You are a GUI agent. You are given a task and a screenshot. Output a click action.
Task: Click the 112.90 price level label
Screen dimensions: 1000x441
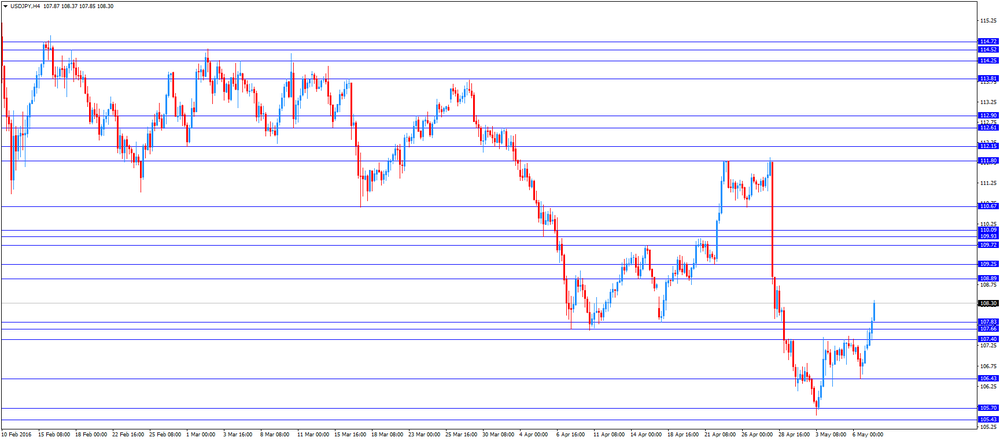tap(988, 116)
